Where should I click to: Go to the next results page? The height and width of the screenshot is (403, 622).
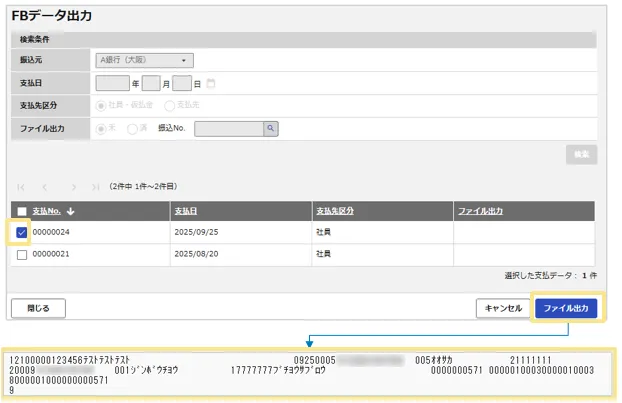click(x=73, y=186)
